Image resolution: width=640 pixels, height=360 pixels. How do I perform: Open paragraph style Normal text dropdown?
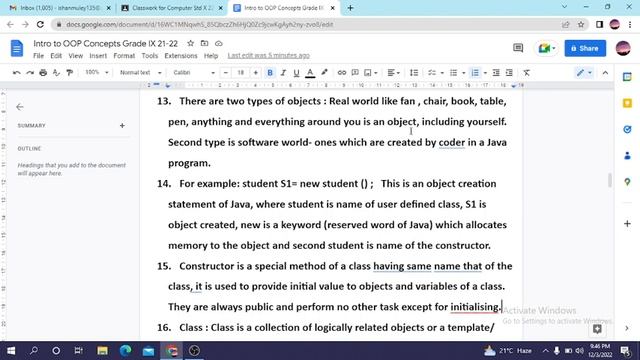tap(140, 72)
